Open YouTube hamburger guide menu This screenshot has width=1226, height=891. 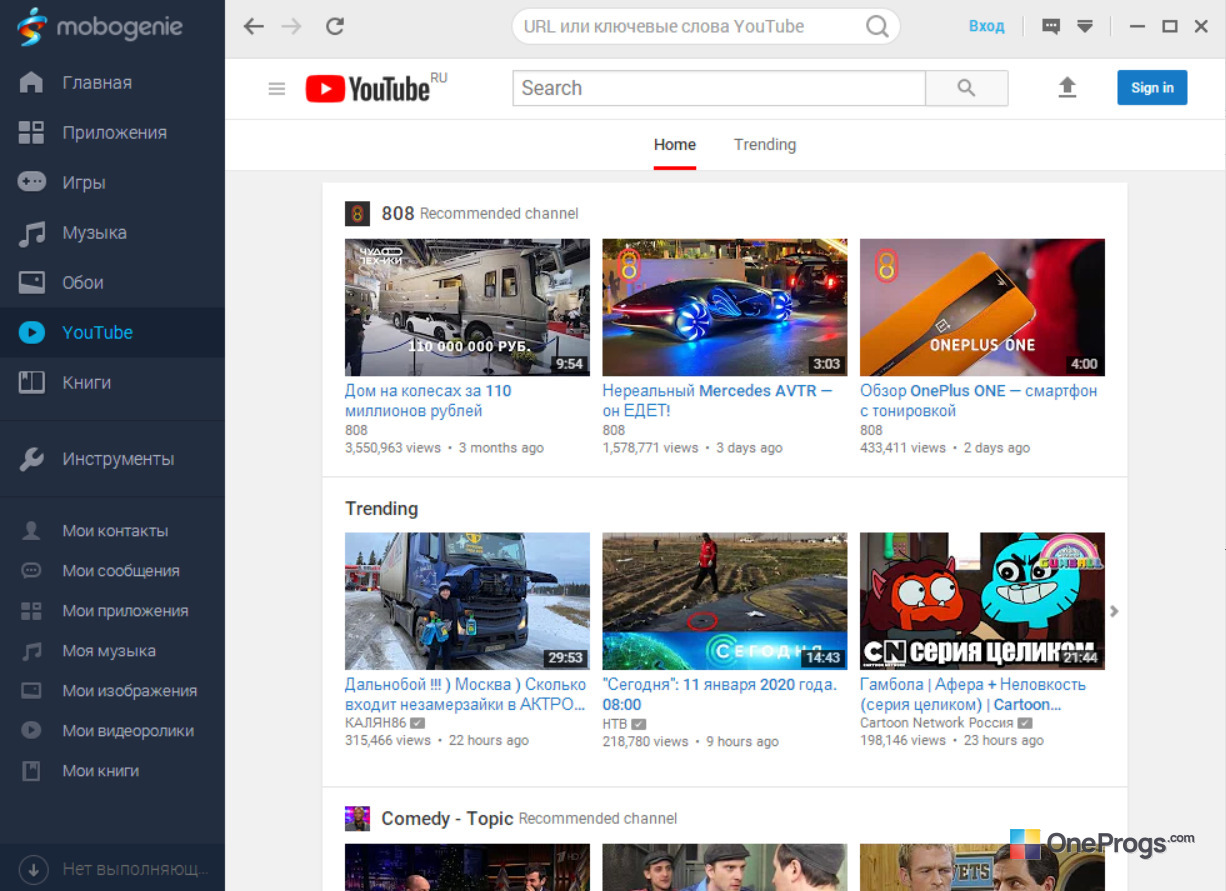click(277, 89)
